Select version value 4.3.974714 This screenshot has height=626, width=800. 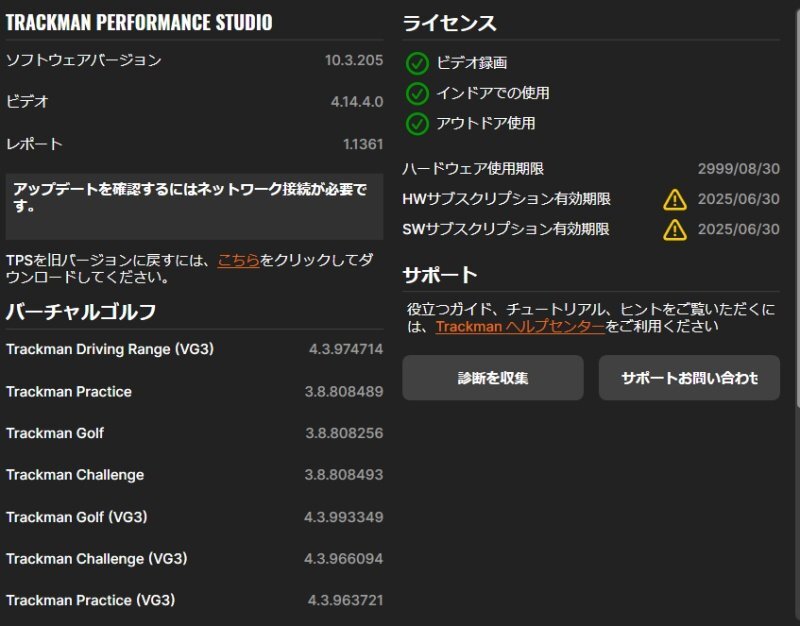coord(345,349)
